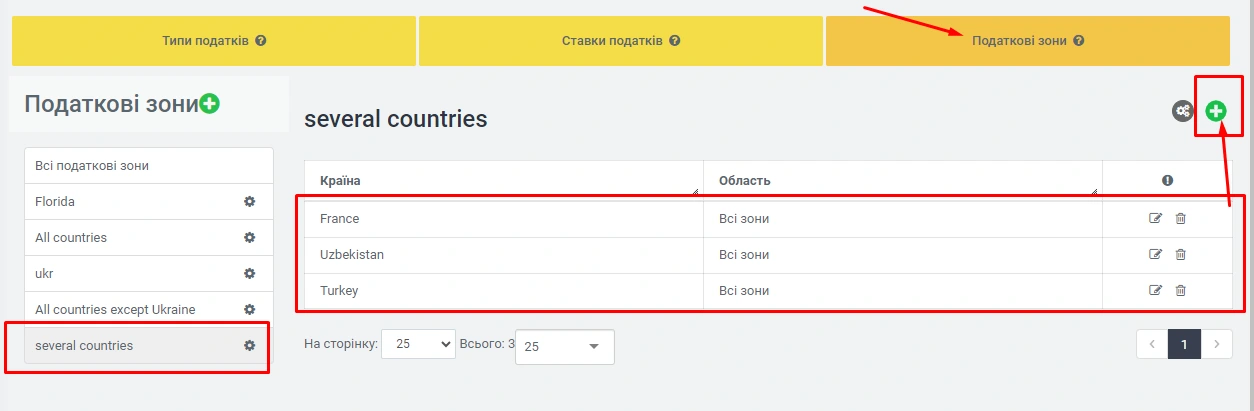Delete the Turkey row
The width and height of the screenshot is (1254, 411).
tap(1180, 291)
